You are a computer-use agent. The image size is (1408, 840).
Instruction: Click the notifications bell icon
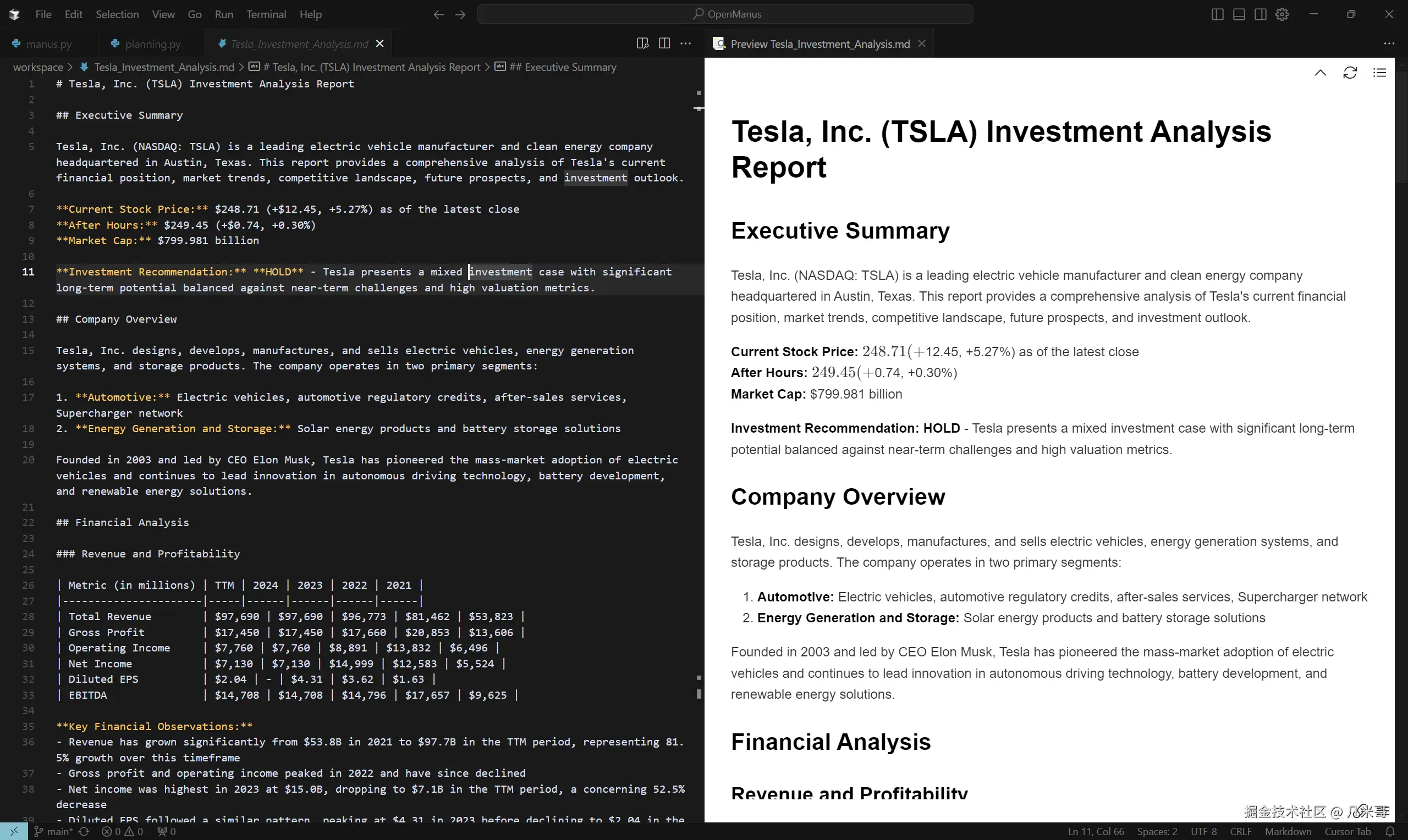pos(1390,831)
